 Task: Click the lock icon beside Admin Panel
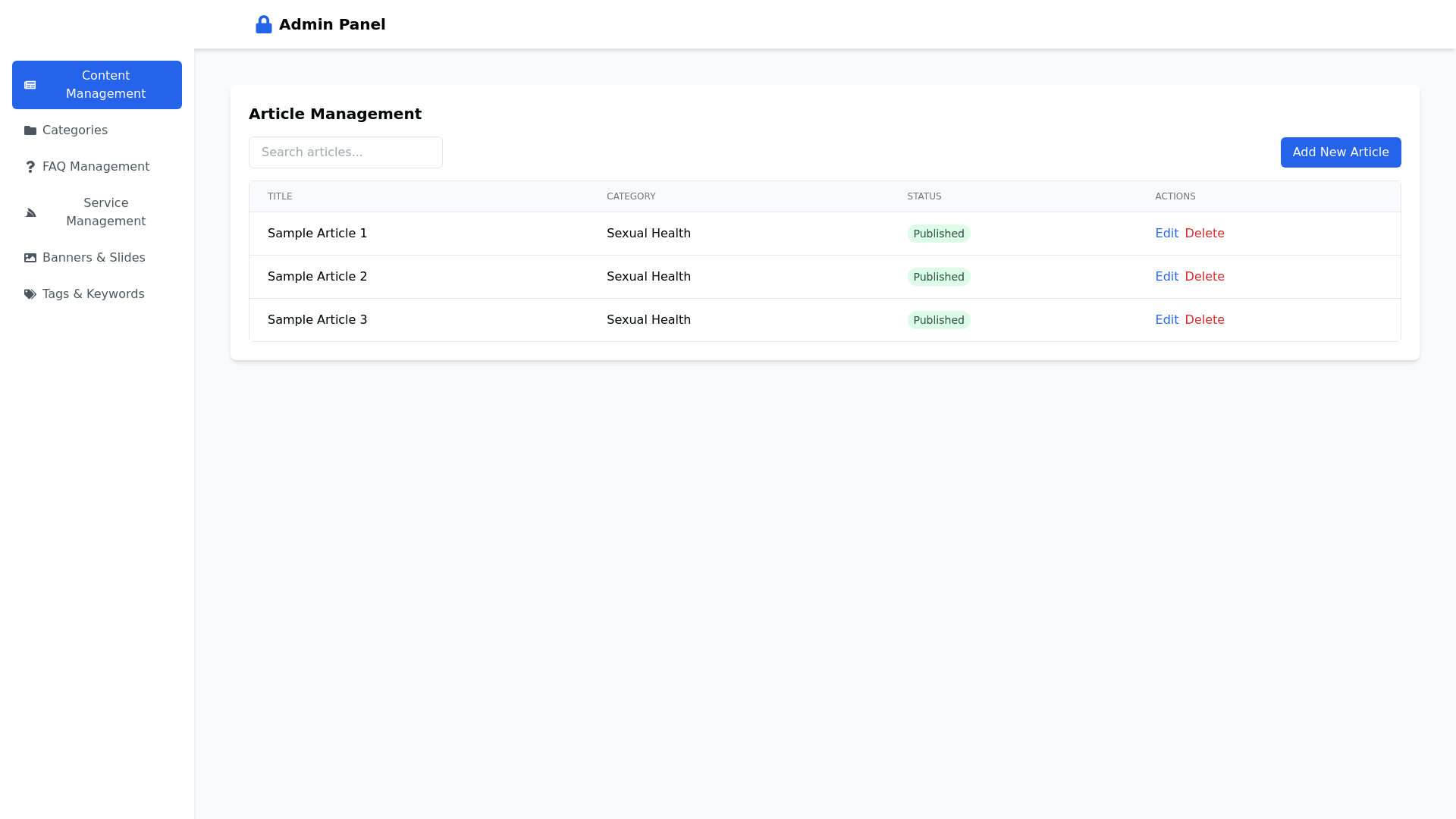[264, 24]
